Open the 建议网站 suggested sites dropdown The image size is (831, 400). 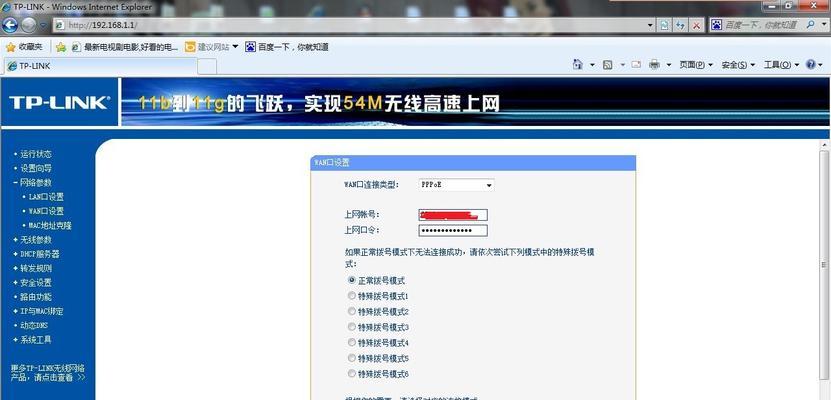pyautogui.click(x=212, y=47)
